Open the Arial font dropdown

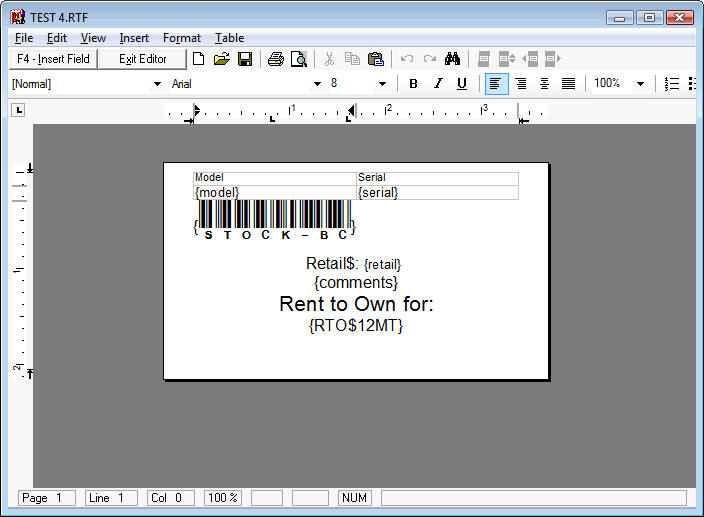coord(317,84)
